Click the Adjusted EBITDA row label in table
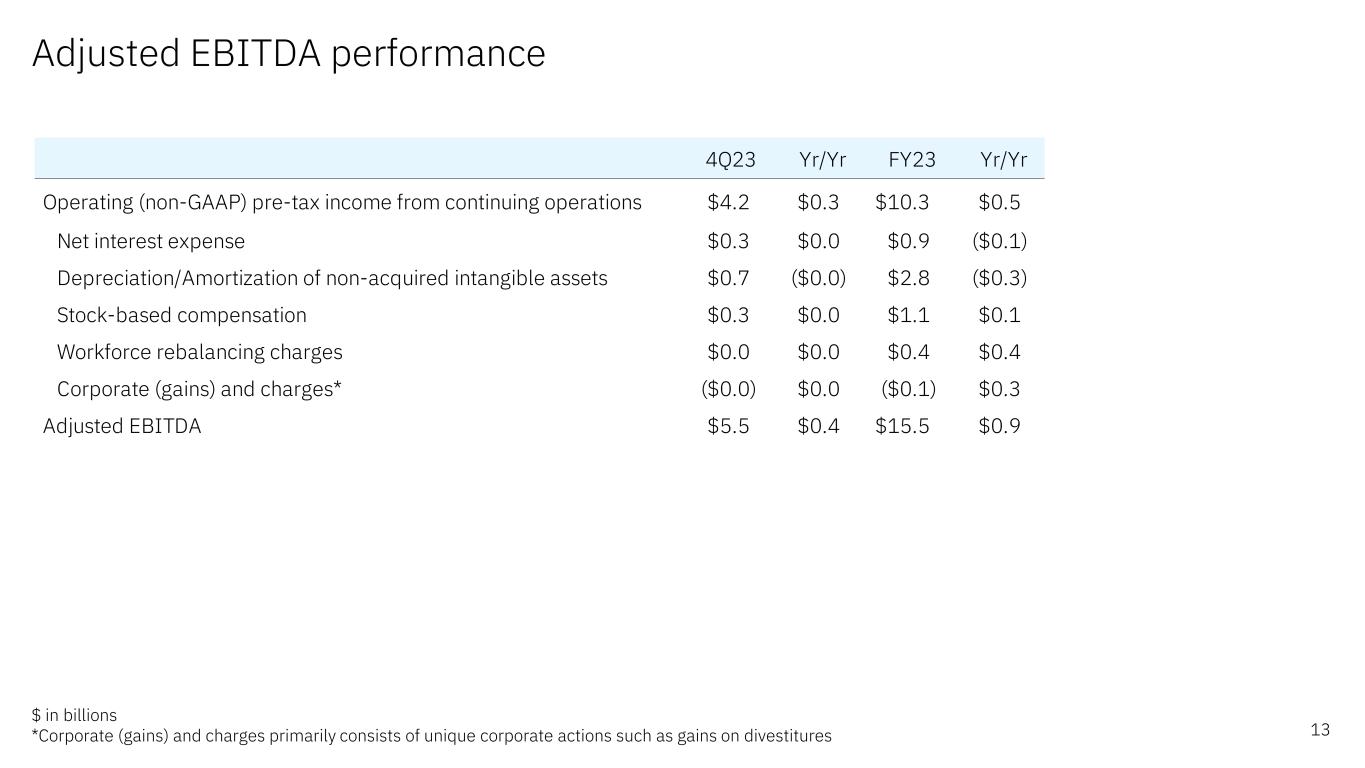Image resolution: width=1365 pixels, height=768 pixels. tap(122, 426)
